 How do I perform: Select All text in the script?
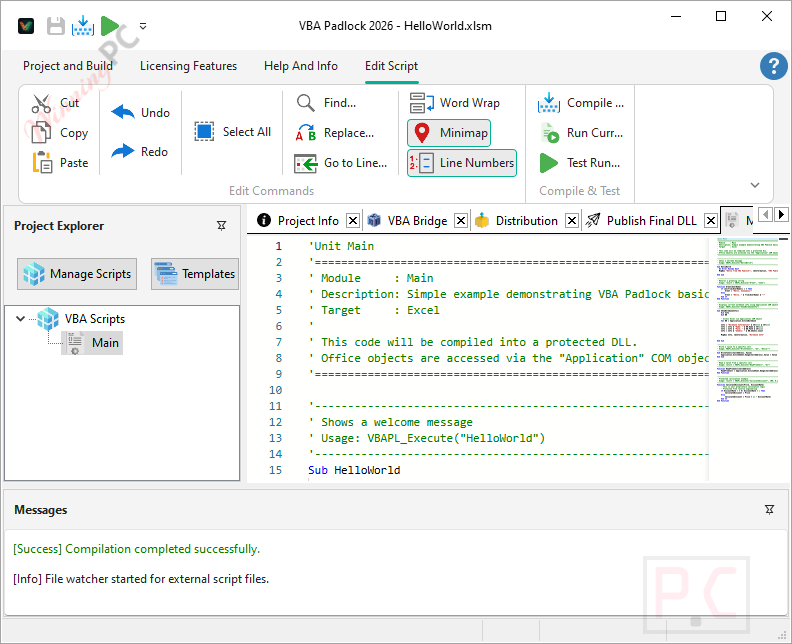pyautogui.click(x=232, y=132)
